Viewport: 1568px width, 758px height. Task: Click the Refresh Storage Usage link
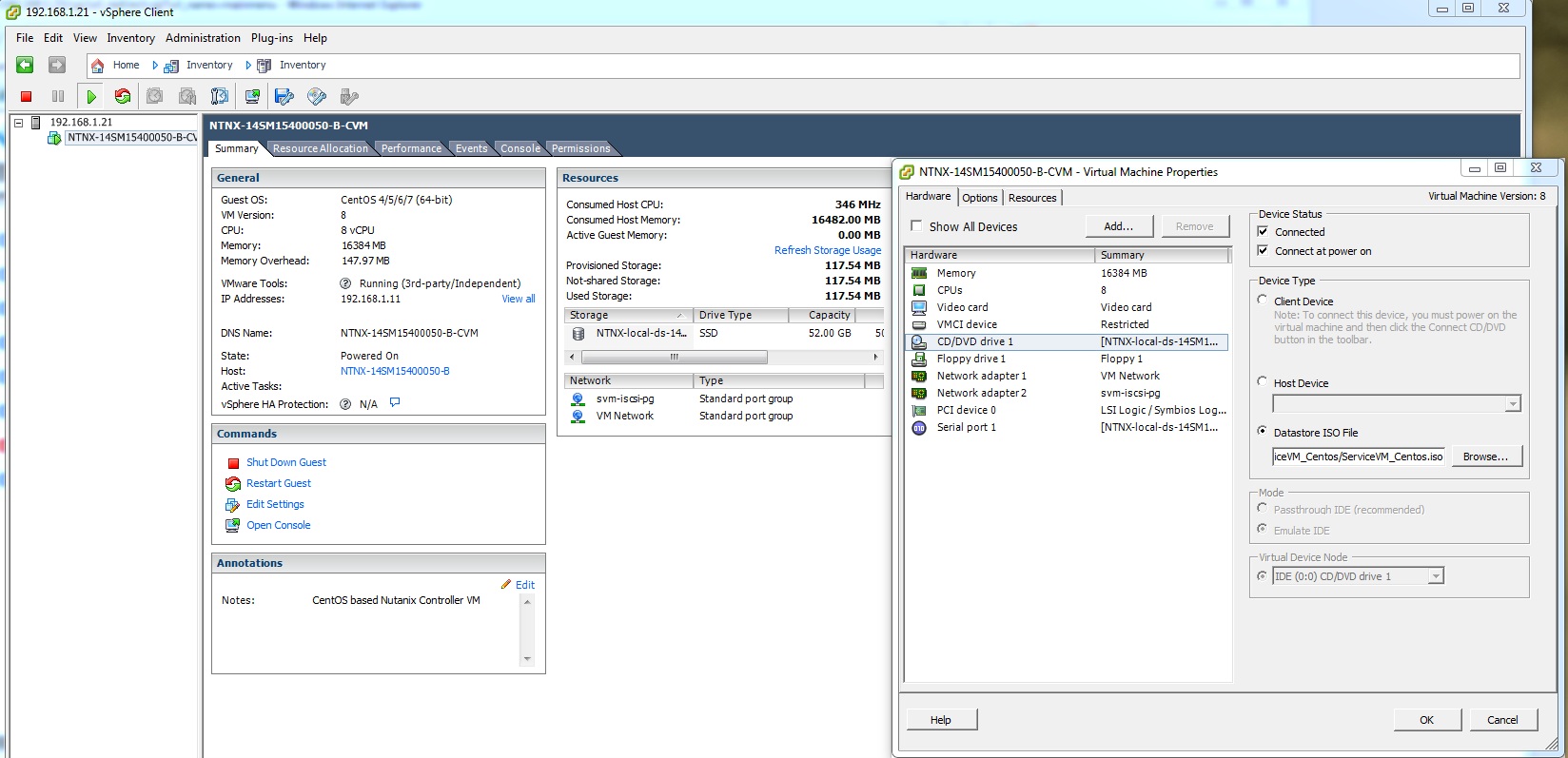point(827,250)
